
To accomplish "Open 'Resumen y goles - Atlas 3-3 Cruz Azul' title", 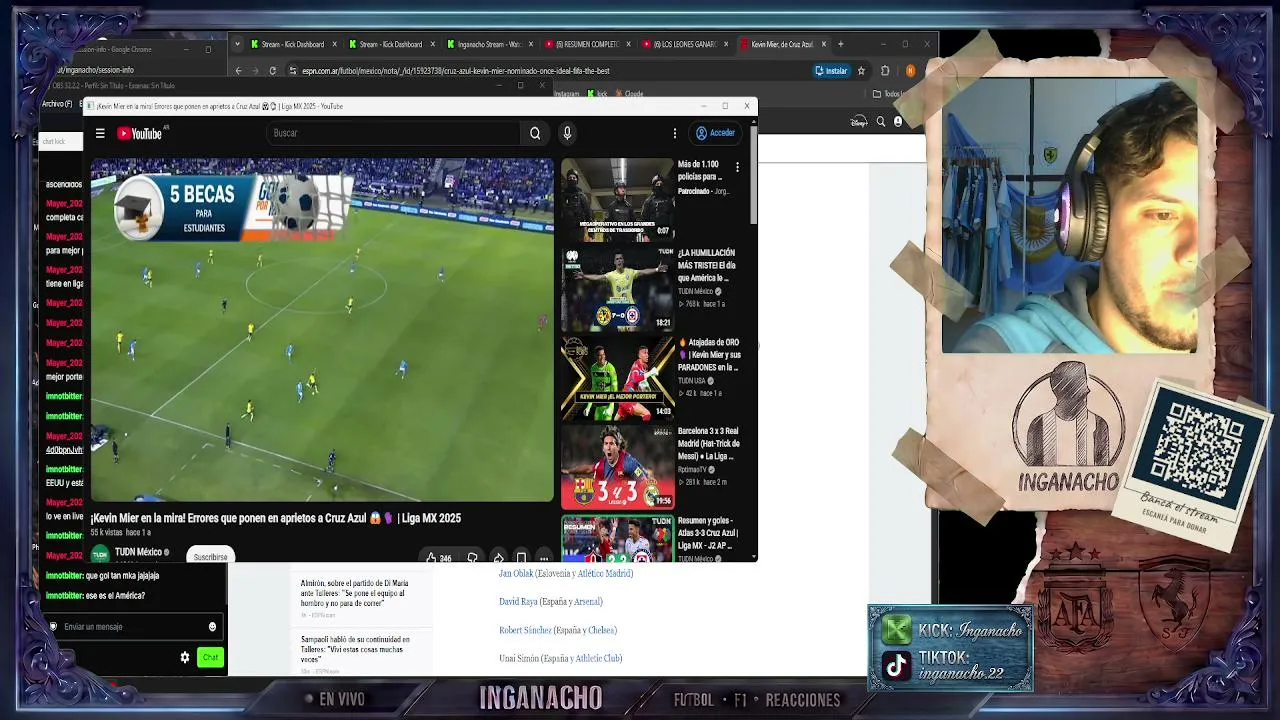I will click(708, 533).
